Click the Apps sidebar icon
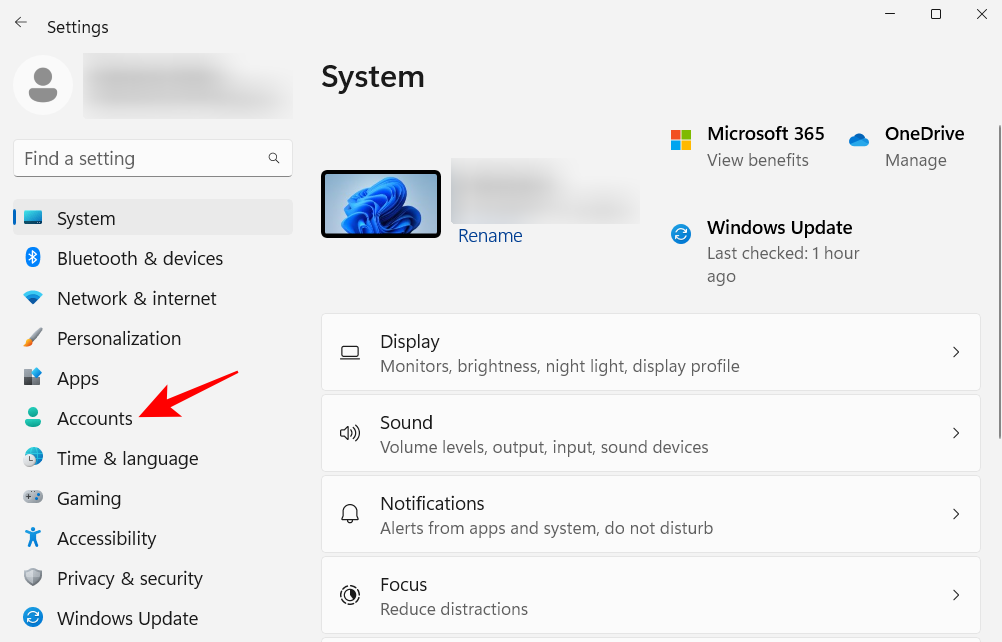 pyautogui.click(x=34, y=378)
